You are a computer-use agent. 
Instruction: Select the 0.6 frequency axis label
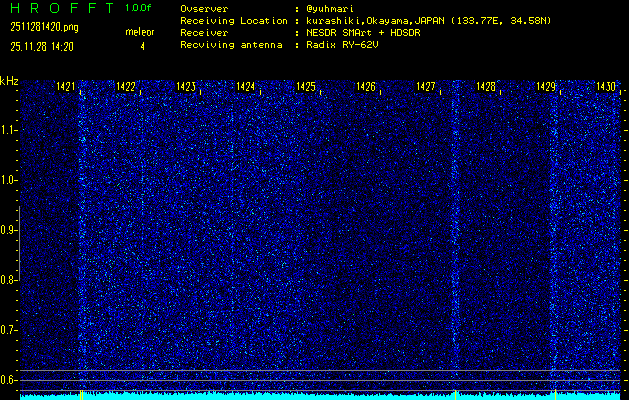[x=8, y=380]
